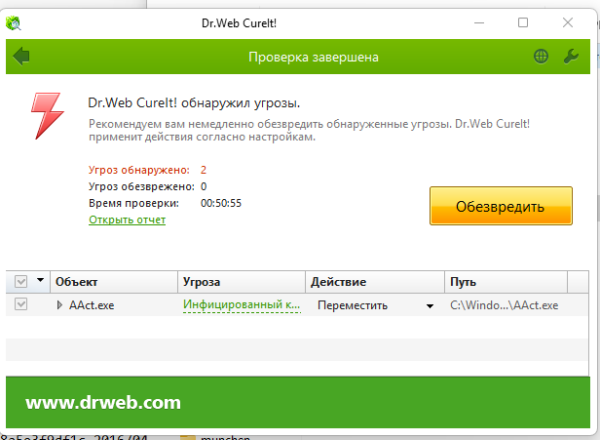Click the Инфицированный к... threat link
This screenshot has width=600, height=440.
click(241, 305)
